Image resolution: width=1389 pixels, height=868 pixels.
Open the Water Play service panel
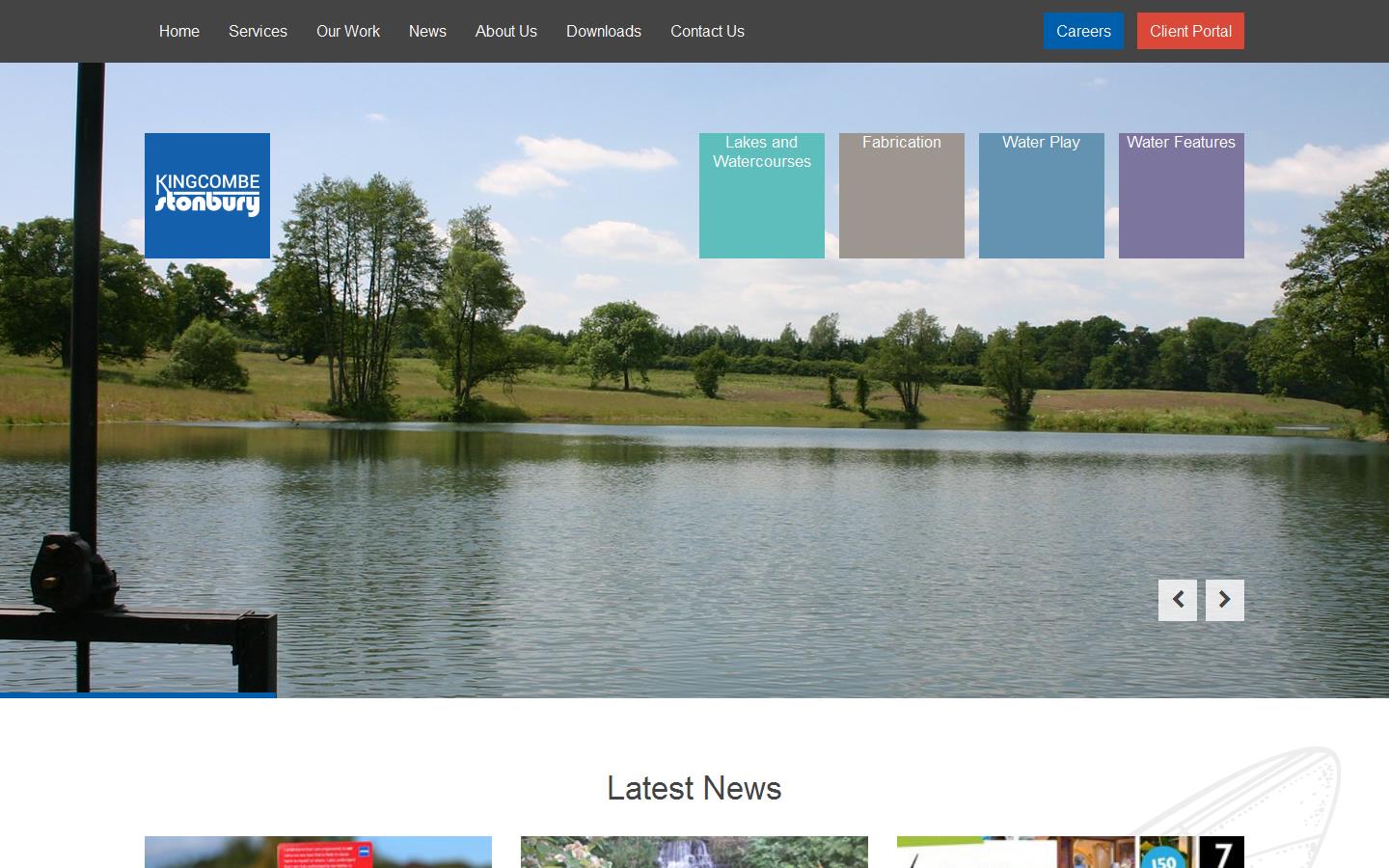(1041, 195)
